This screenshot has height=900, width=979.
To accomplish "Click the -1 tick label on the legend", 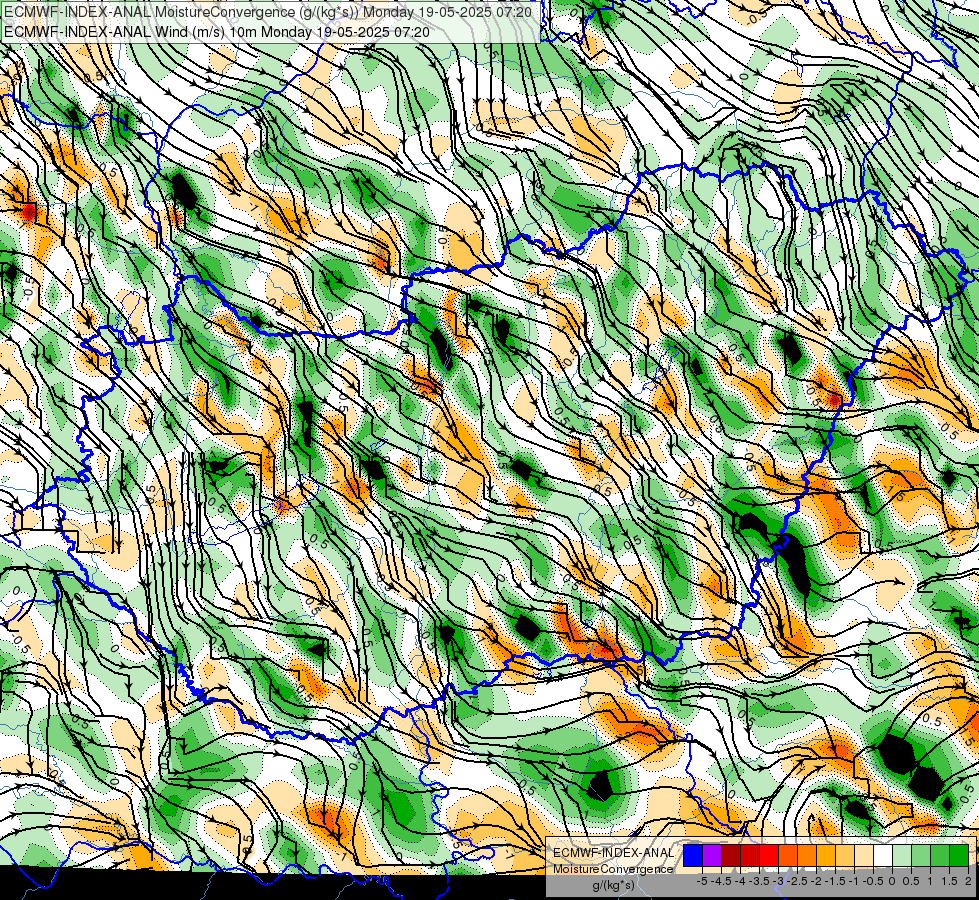I will pos(854,881).
